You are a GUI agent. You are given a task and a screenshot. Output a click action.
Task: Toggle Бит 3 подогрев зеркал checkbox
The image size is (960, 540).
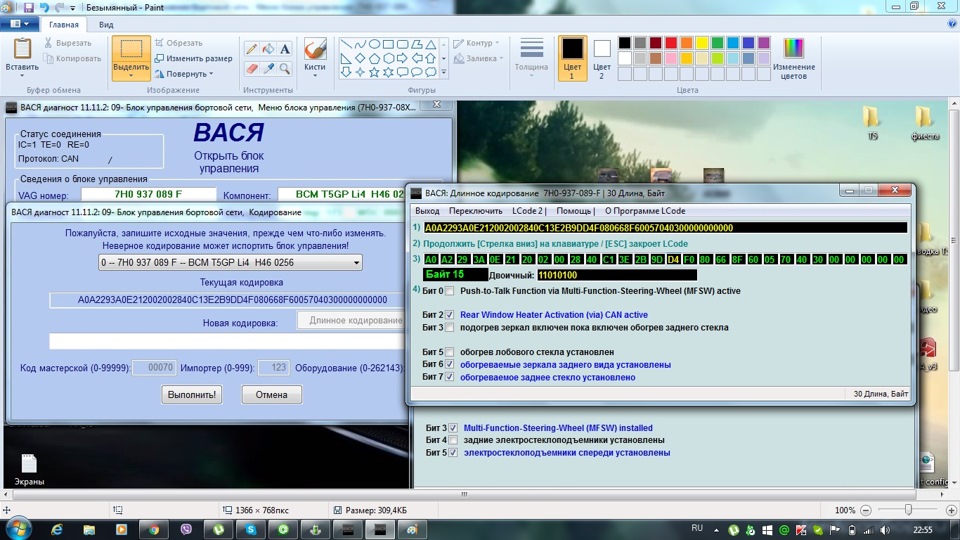pos(449,328)
